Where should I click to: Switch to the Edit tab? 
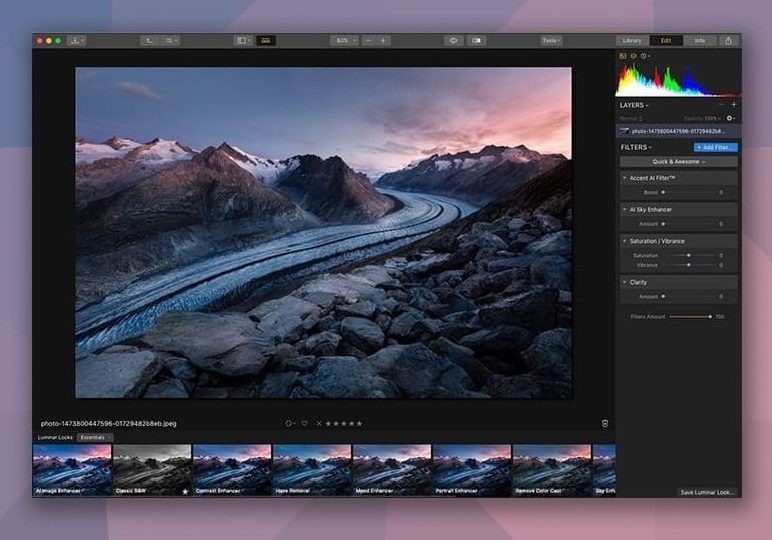click(666, 41)
